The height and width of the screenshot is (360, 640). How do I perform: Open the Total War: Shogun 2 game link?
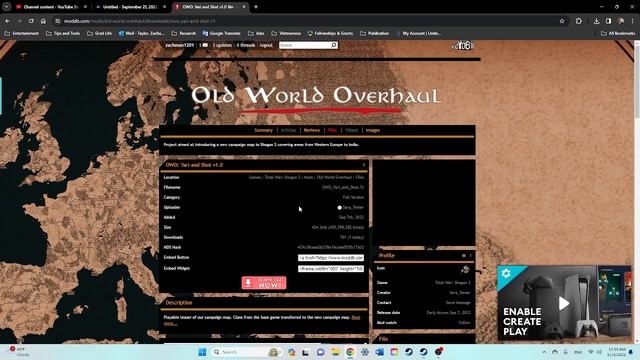(x=453, y=282)
